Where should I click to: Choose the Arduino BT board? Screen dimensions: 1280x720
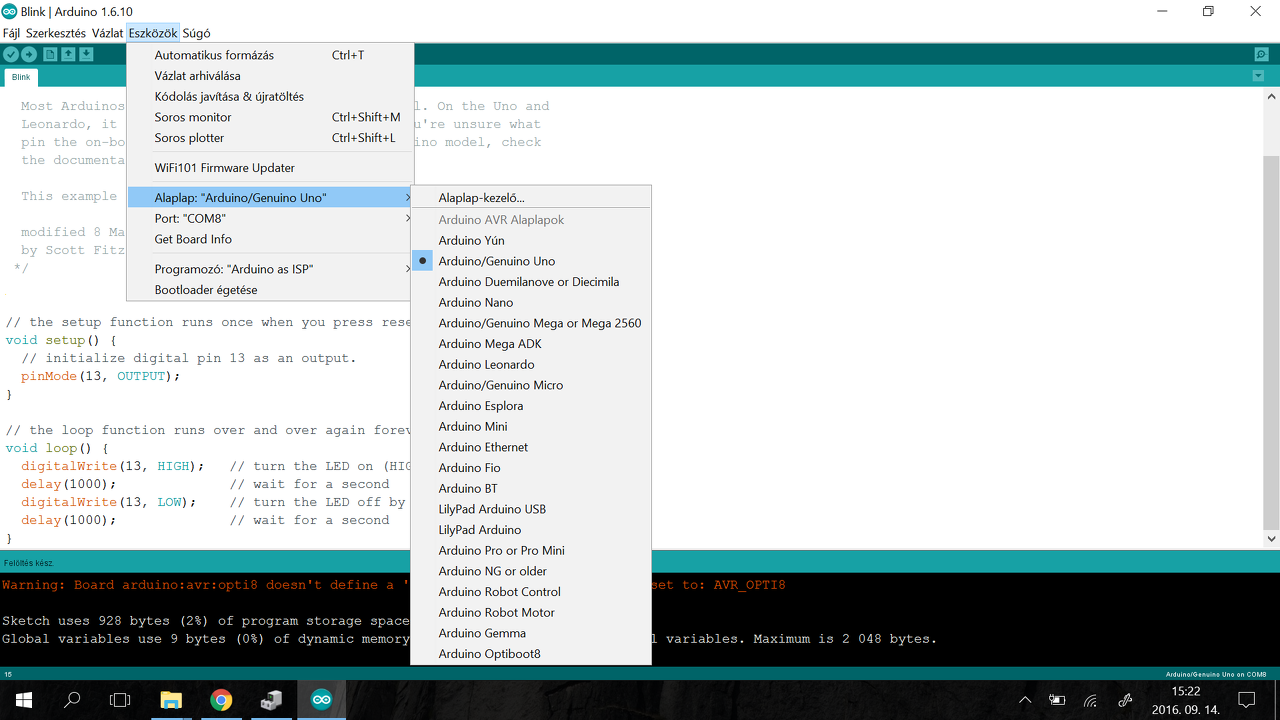click(x=531, y=488)
